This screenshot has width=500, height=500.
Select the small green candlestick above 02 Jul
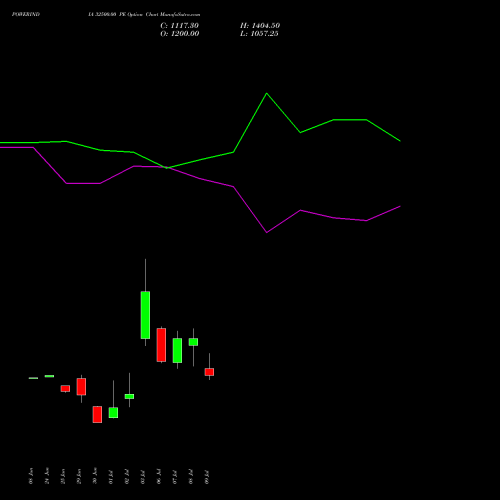(129, 396)
